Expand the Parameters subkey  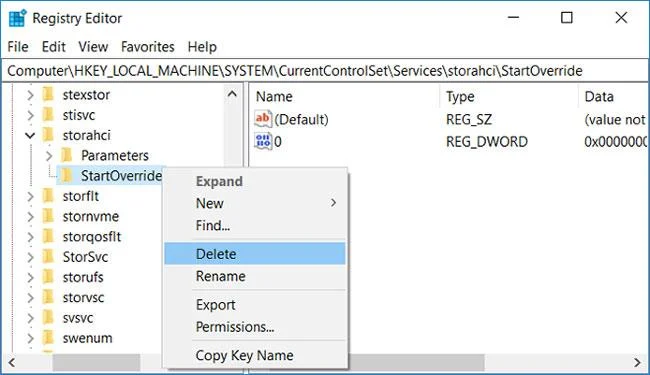coord(49,156)
